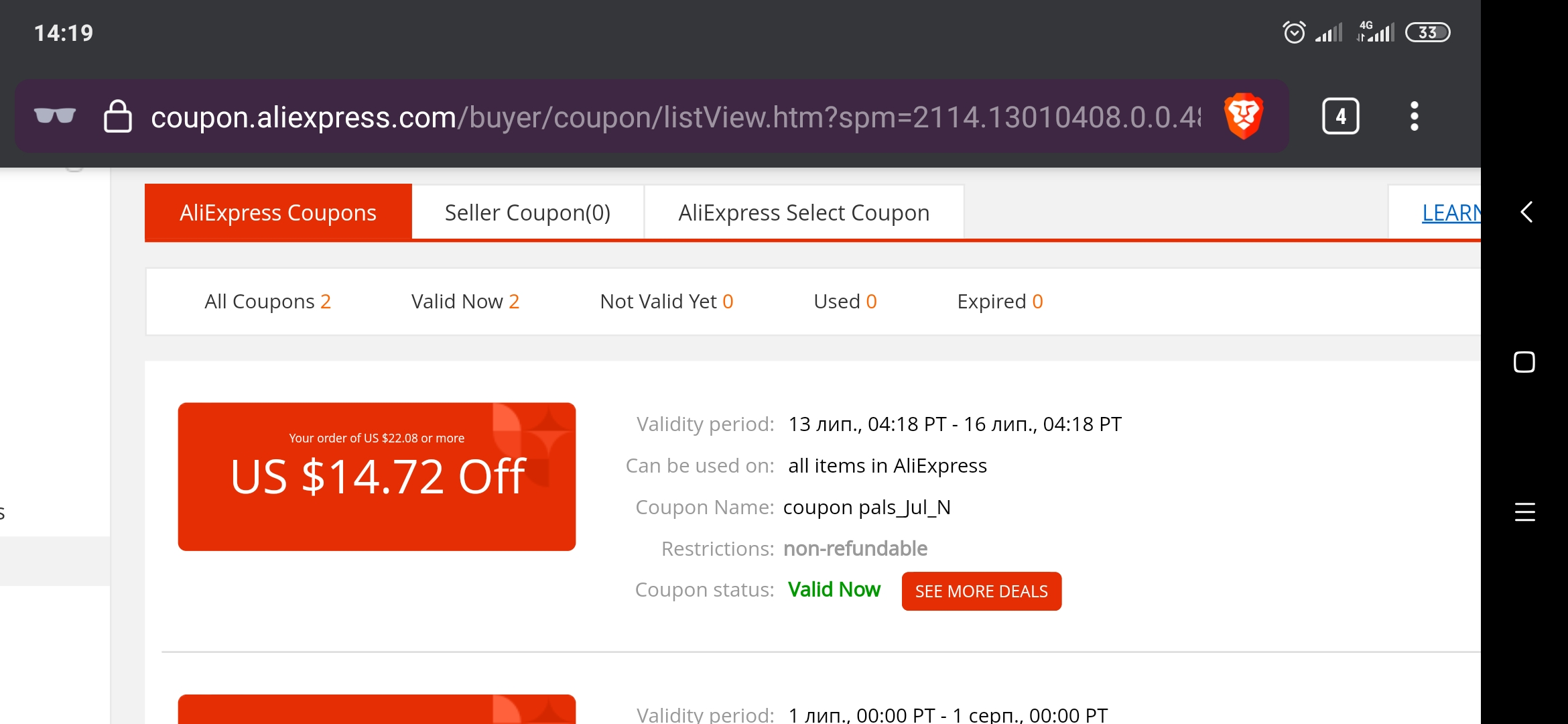Open the tab switcher showing 4 tabs
The height and width of the screenshot is (724, 1568).
(1340, 117)
